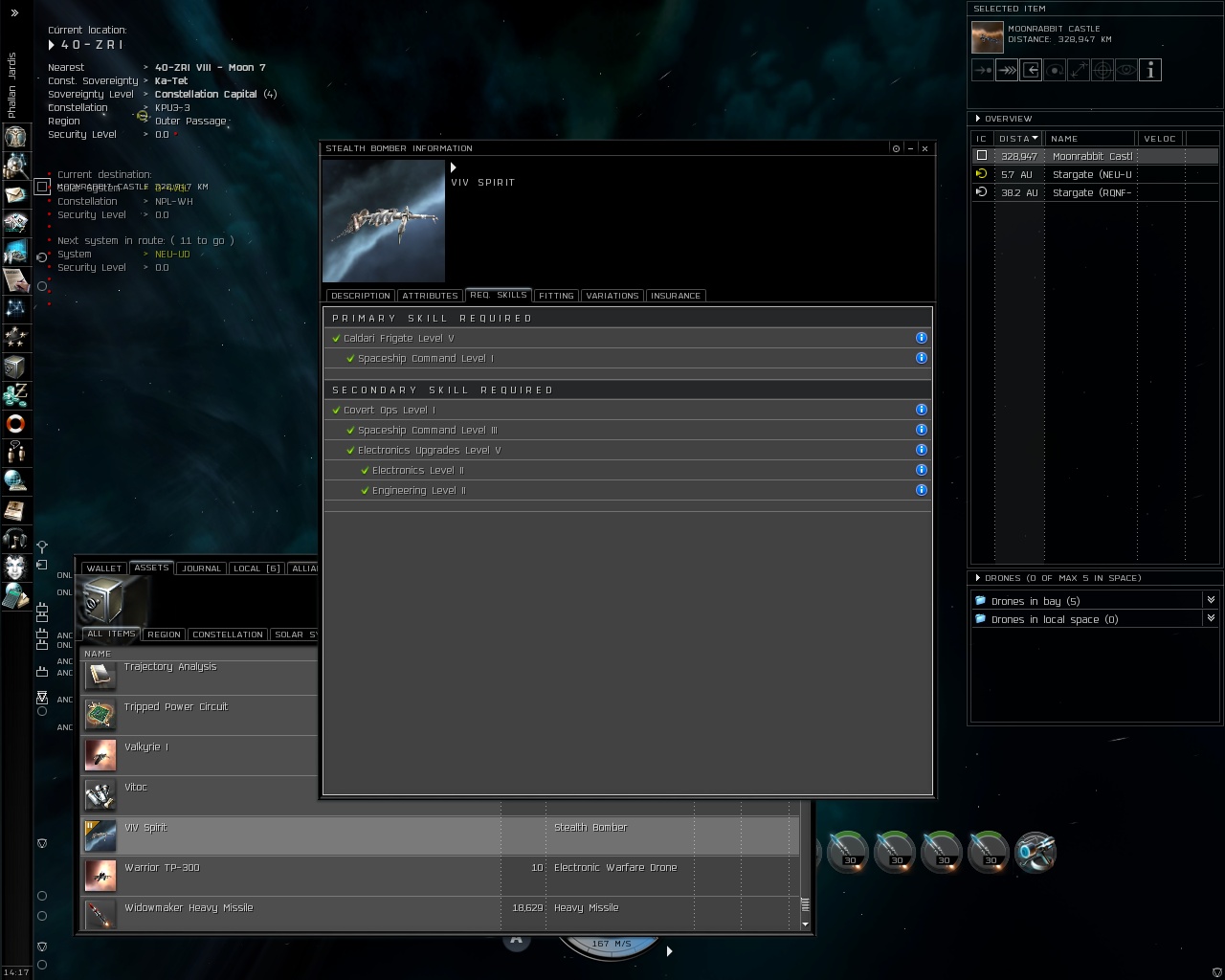This screenshot has height=980, width=1225.
Task: Switch to the Attributes tab
Action: [430, 296]
